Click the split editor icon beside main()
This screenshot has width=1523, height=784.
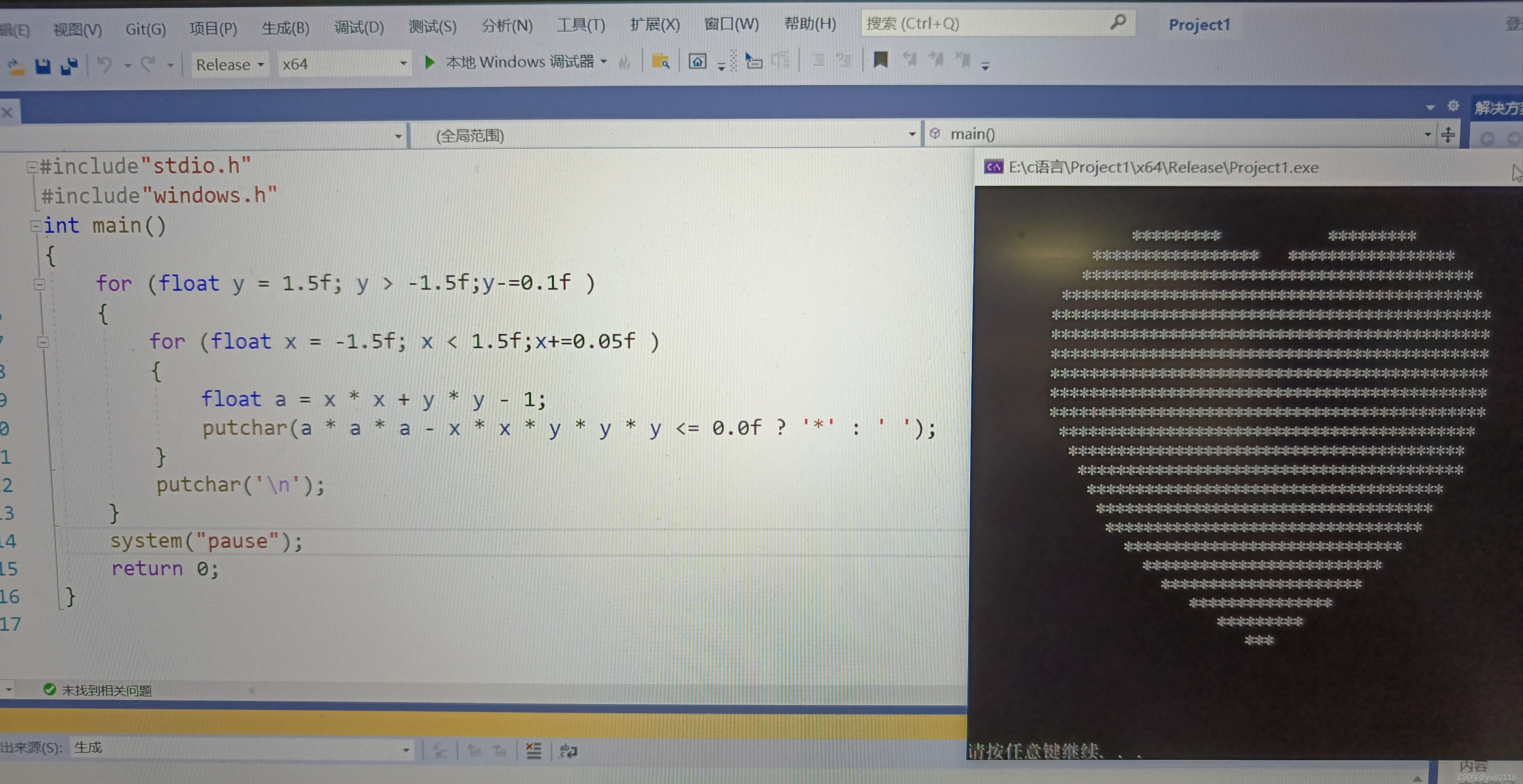coord(1448,135)
